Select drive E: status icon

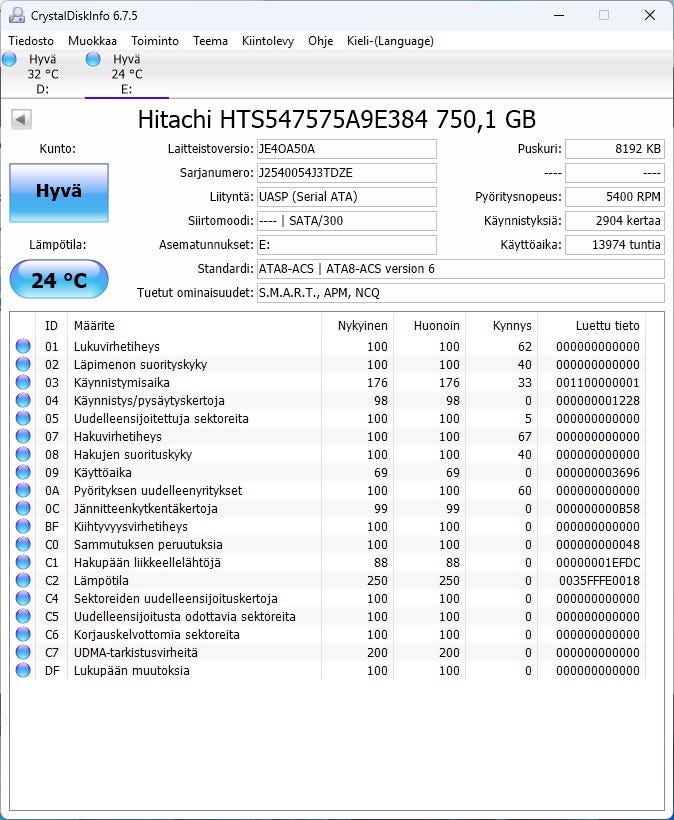(93, 59)
